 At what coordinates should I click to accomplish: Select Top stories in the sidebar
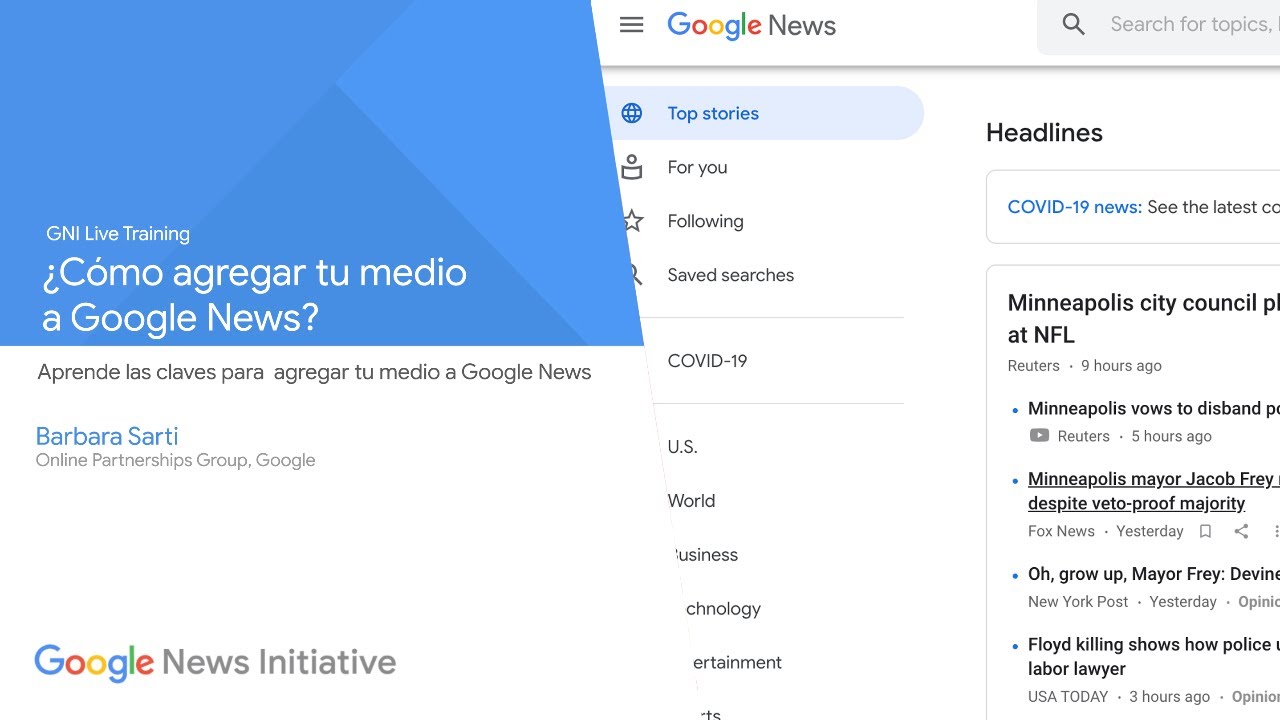click(713, 113)
